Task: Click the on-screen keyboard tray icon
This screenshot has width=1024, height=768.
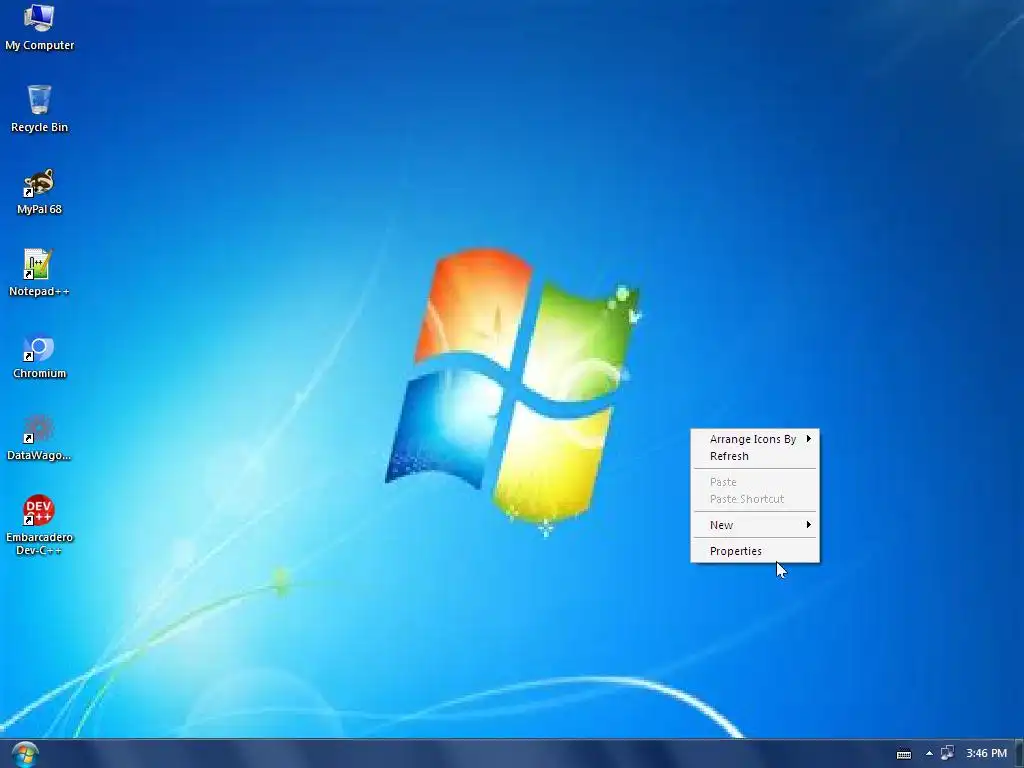Action: (904, 754)
